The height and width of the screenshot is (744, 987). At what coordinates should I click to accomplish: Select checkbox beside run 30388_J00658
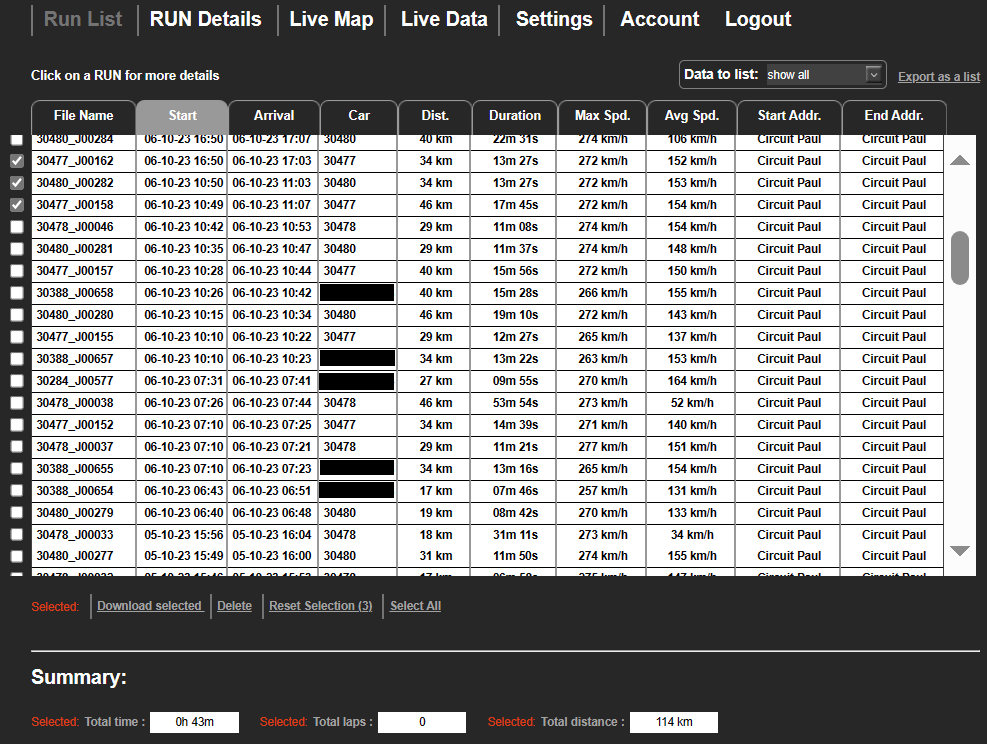[17, 293]
